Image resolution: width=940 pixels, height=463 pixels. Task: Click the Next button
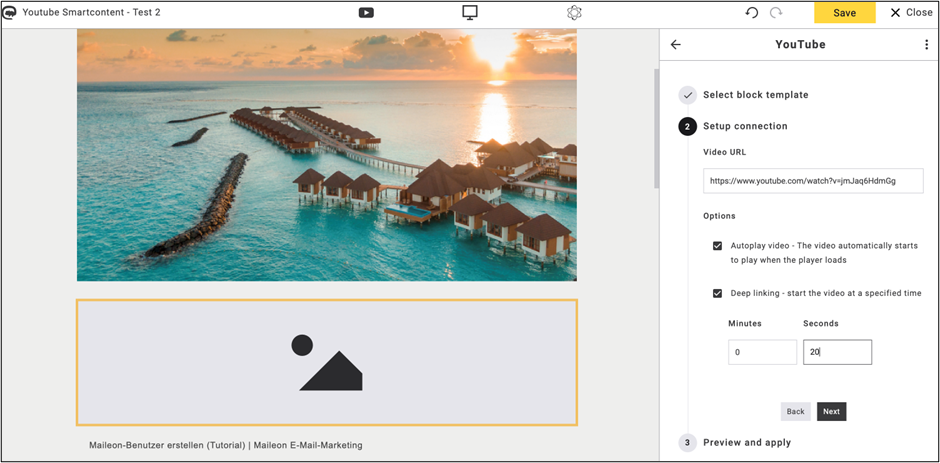[831, 411]
